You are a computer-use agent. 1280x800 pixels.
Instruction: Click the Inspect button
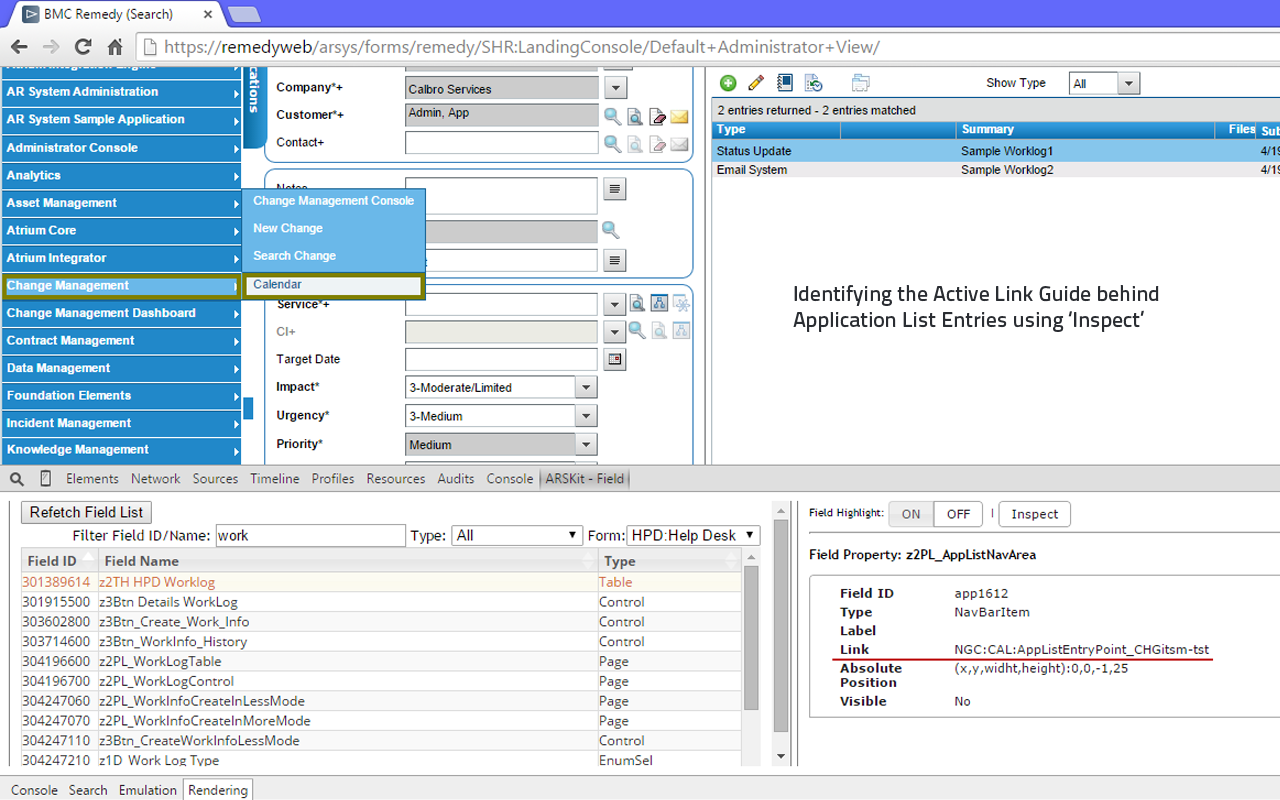pyautogui.click(x=1034, y=513)
